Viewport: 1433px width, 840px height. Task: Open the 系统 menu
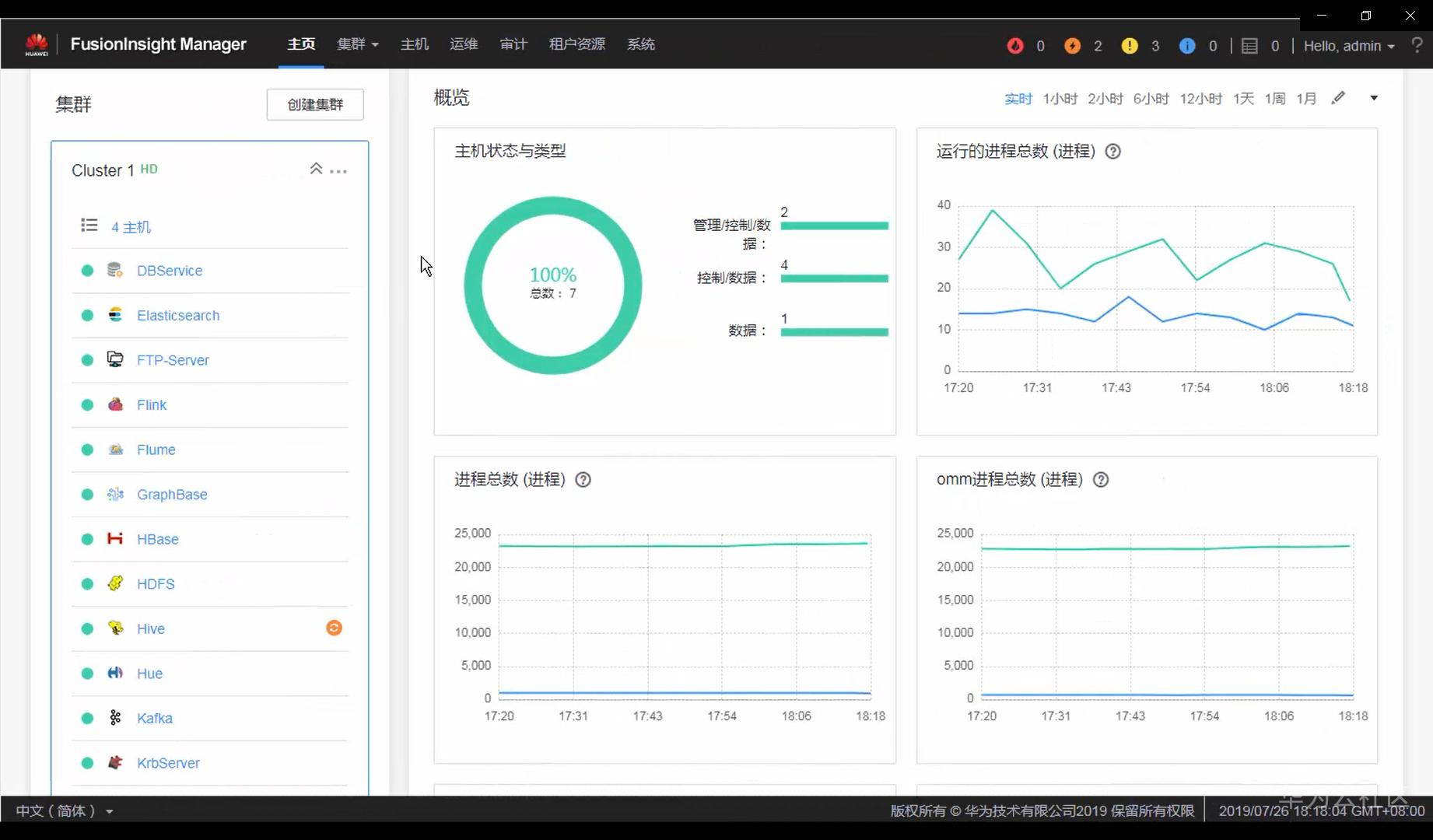click(641, 44)
